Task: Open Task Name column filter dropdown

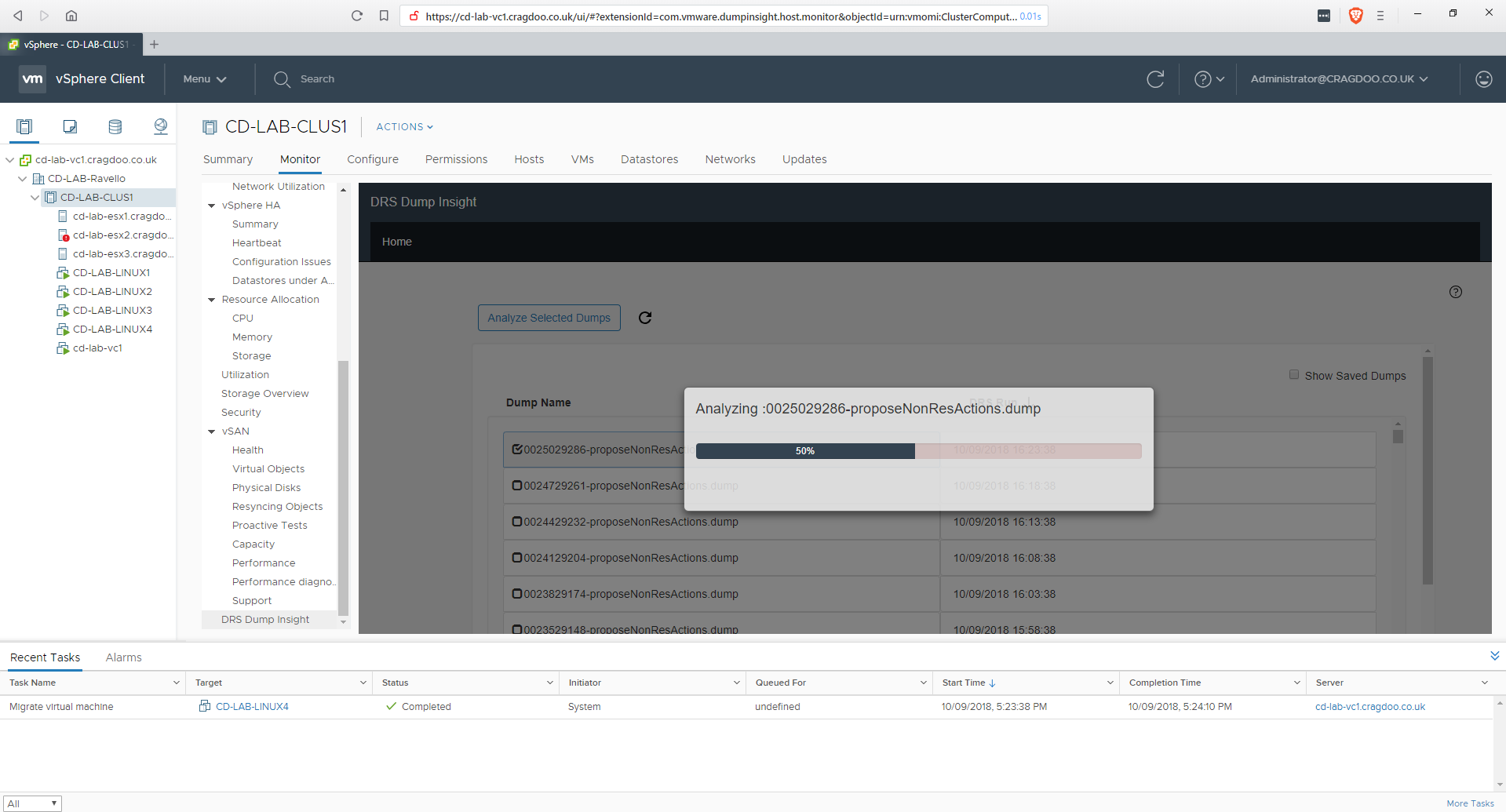Action: [176, 683]
